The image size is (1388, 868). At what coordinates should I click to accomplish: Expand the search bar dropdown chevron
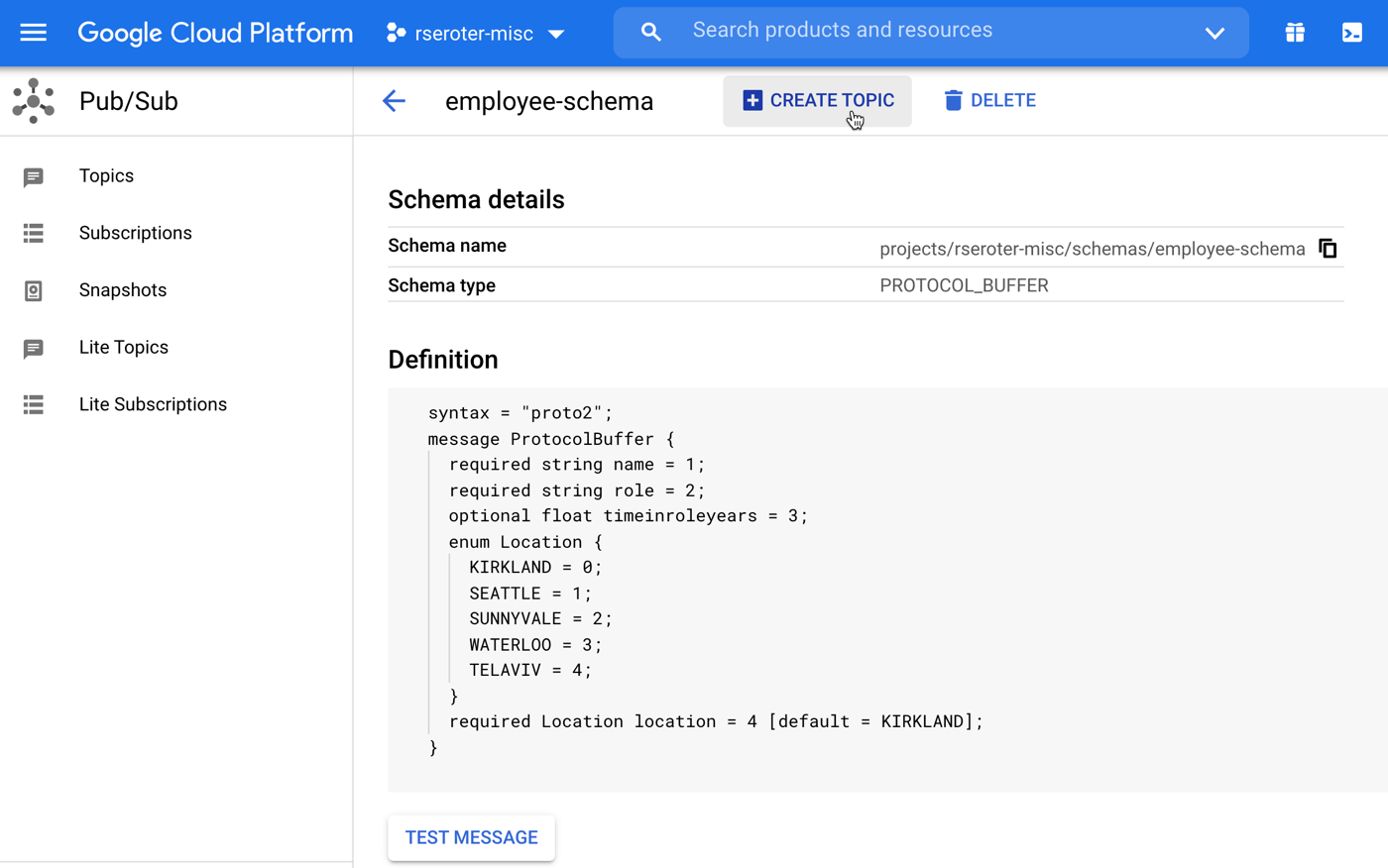(1214, 33)
